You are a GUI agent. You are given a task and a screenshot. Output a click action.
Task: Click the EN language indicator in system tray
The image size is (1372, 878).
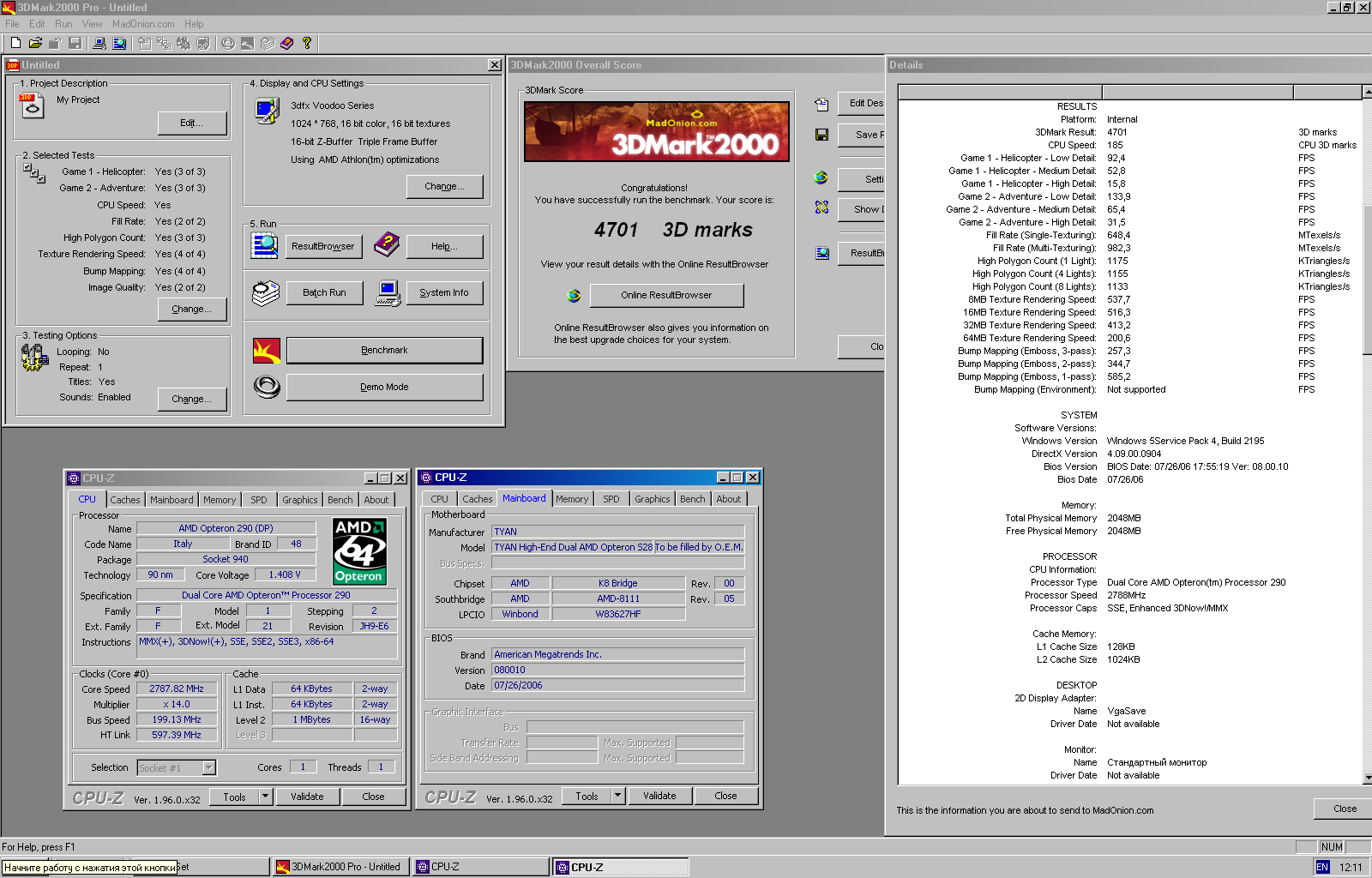click(x=1322, y=868)
